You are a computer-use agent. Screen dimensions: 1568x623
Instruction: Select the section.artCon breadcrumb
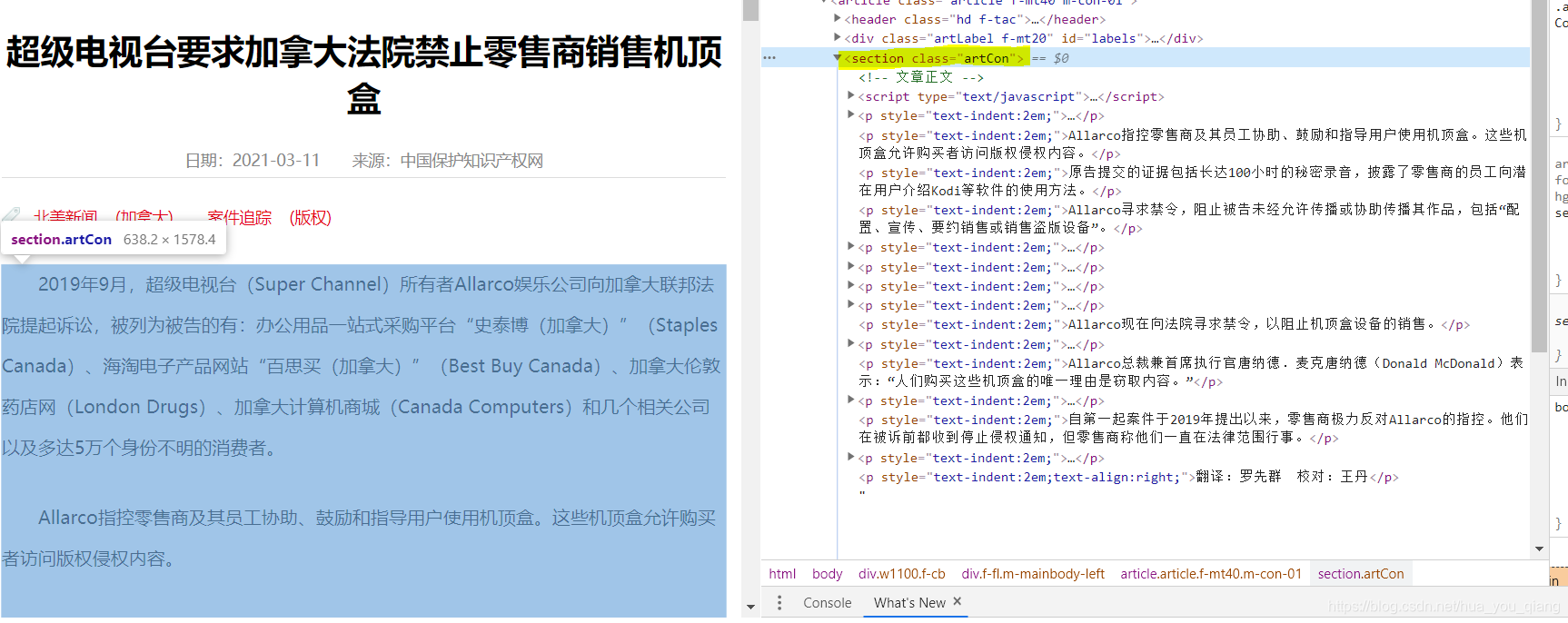pos(1361,574)
